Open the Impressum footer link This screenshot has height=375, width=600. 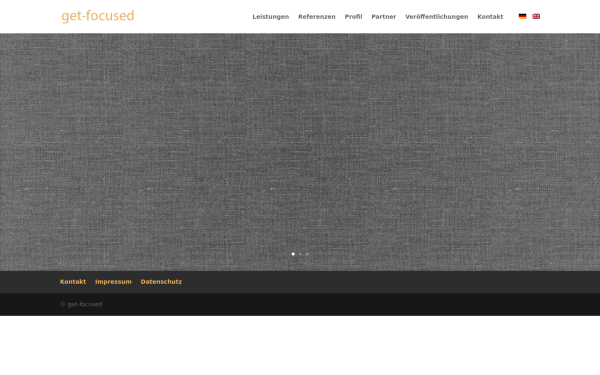tap(113, 282)
